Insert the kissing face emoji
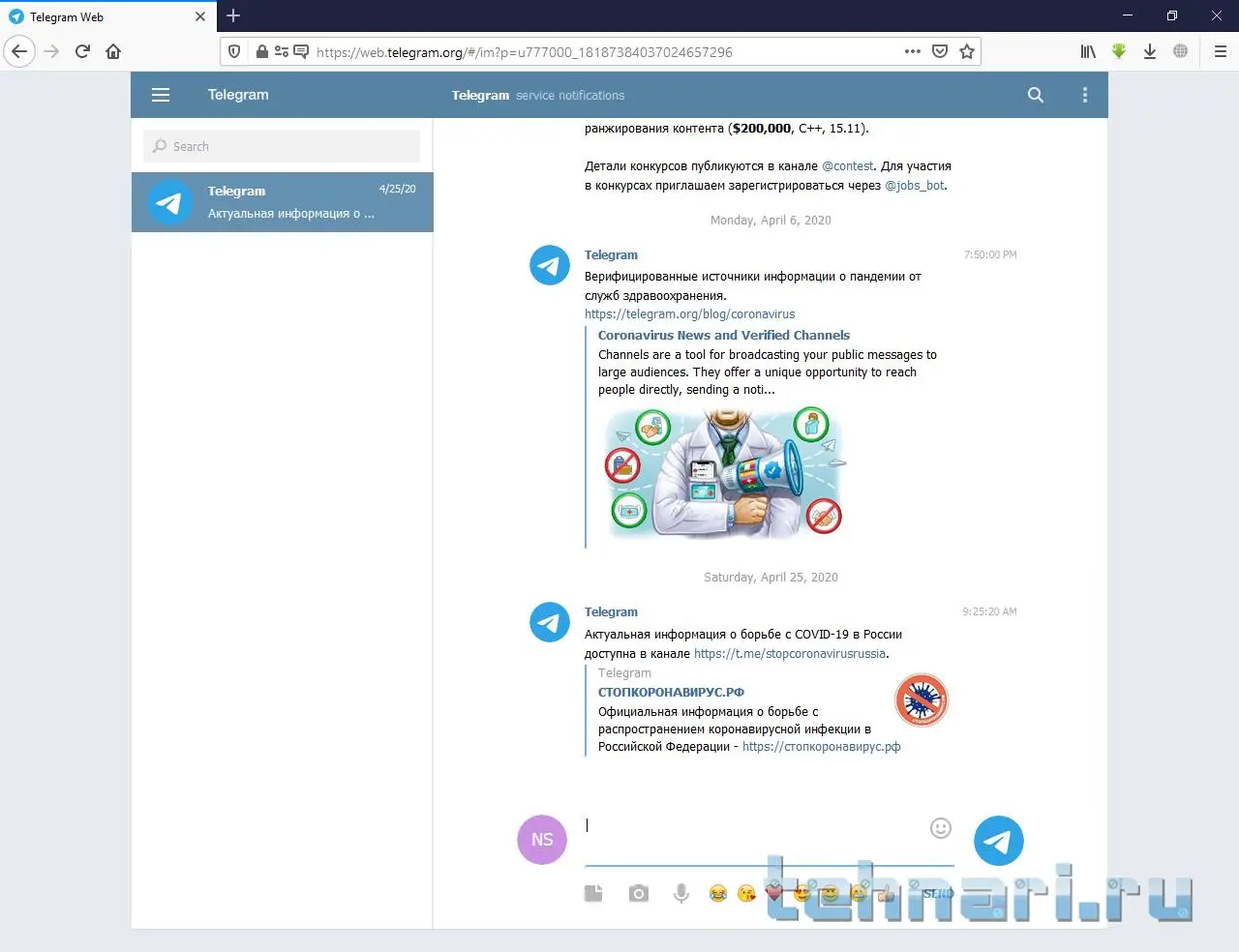The image size is (1239, 952). pos(745,893)
